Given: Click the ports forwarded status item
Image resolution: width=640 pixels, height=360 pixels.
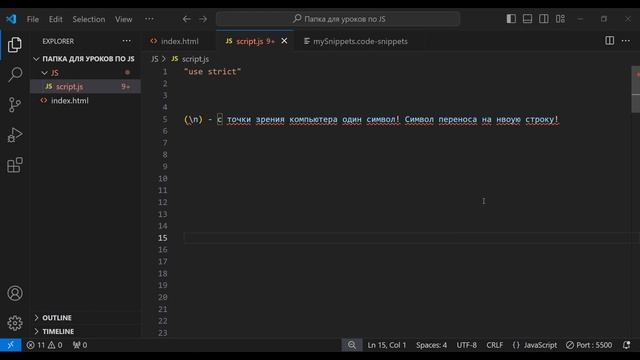Looking at the screenshot, I should click(80, 345).
